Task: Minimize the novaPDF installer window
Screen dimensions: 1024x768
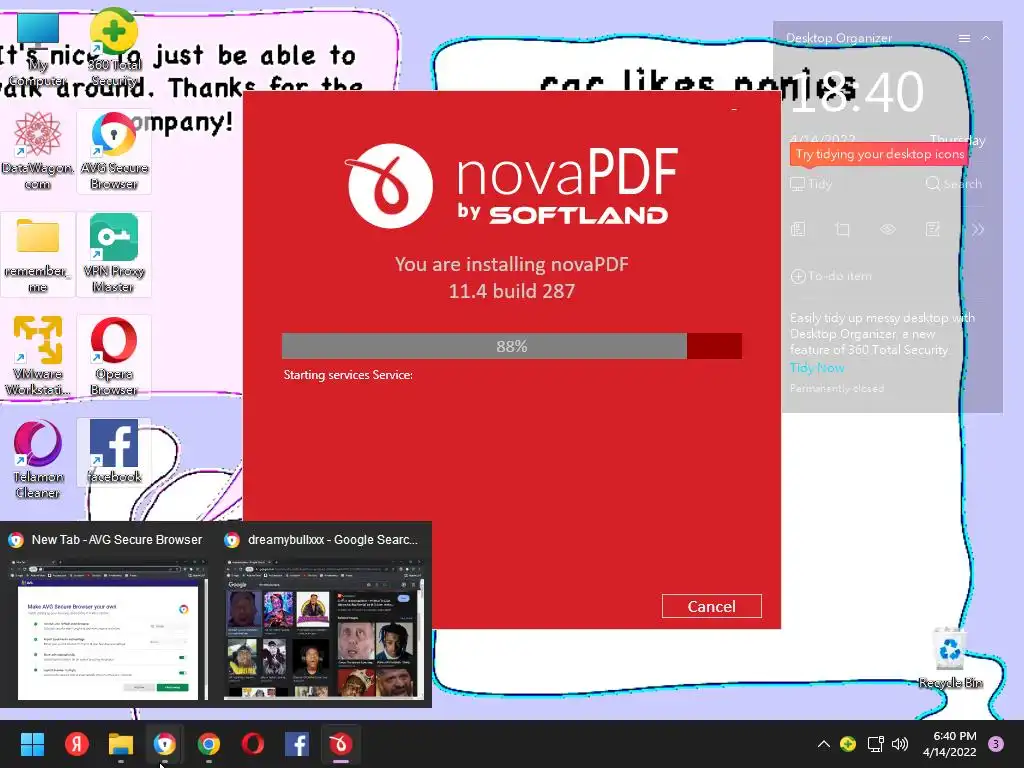Action: click(x=734, y=110)
